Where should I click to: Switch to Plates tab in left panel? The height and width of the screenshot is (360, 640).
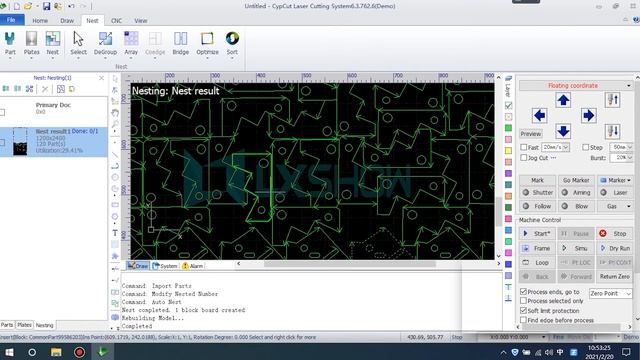[24, 325]
